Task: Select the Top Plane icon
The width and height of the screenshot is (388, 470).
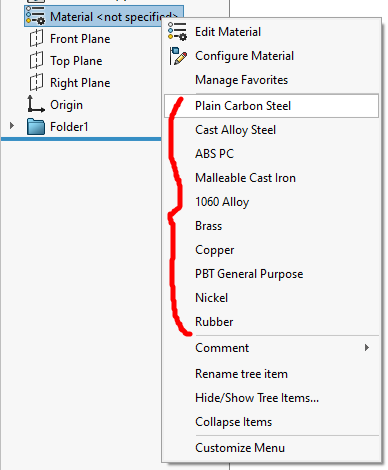Action: tap(36, 60)
